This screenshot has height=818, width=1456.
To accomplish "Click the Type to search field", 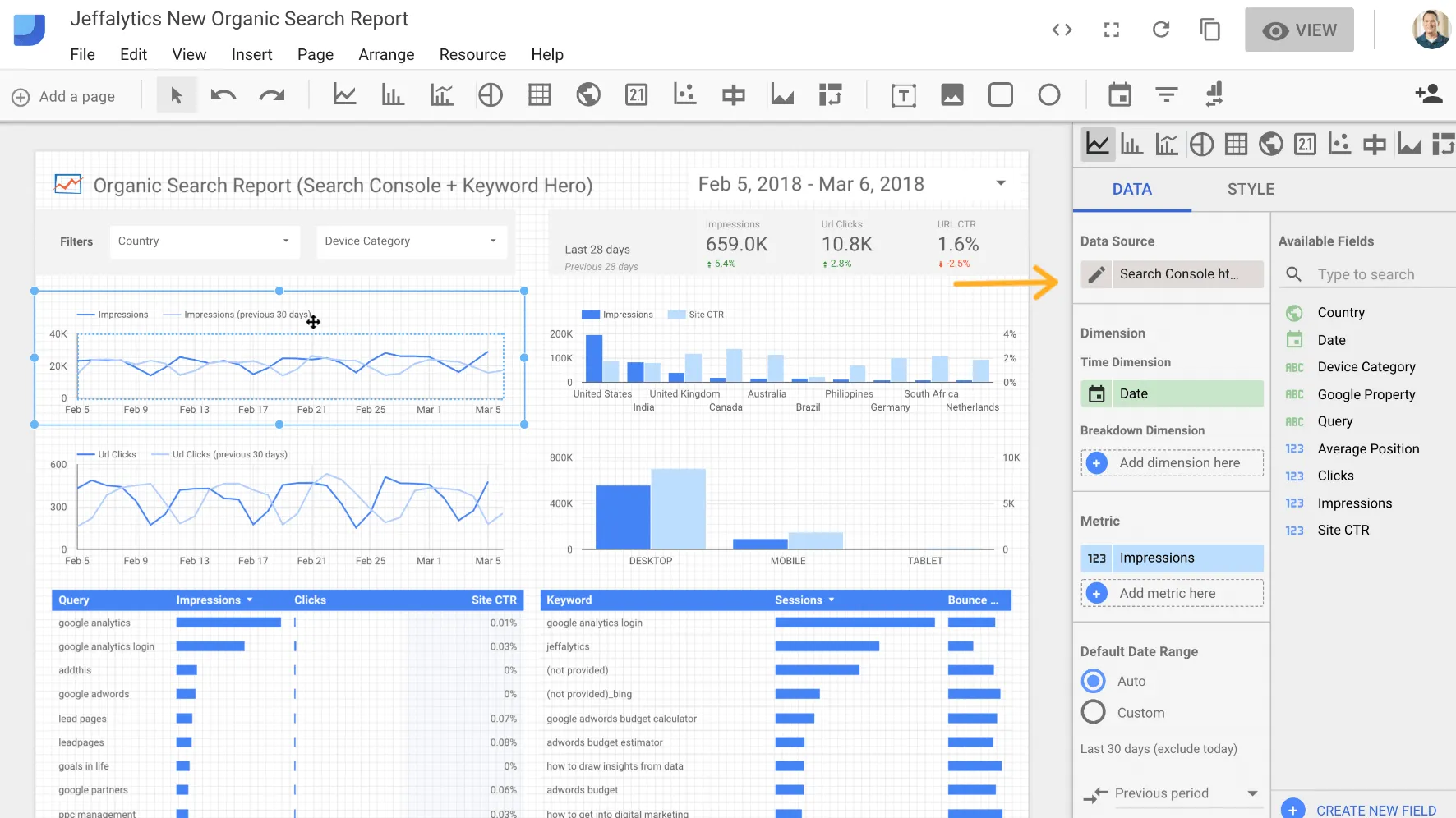I will pos(1366,274).
